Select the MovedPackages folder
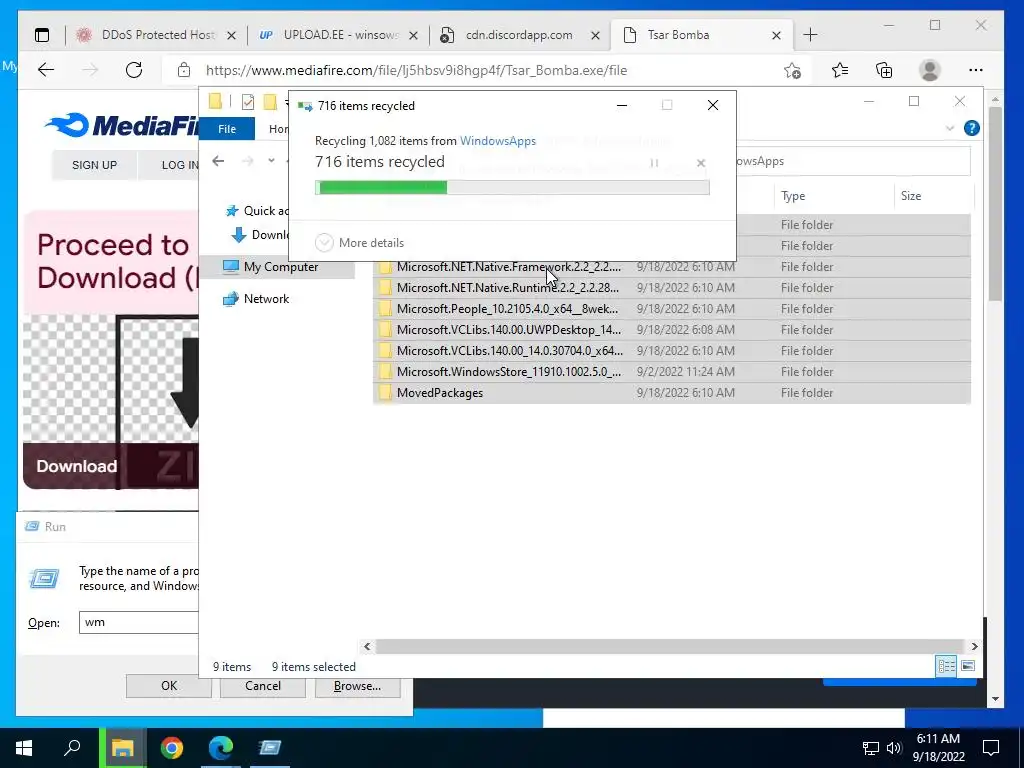 pyautogui.click(x=671, y=392)
